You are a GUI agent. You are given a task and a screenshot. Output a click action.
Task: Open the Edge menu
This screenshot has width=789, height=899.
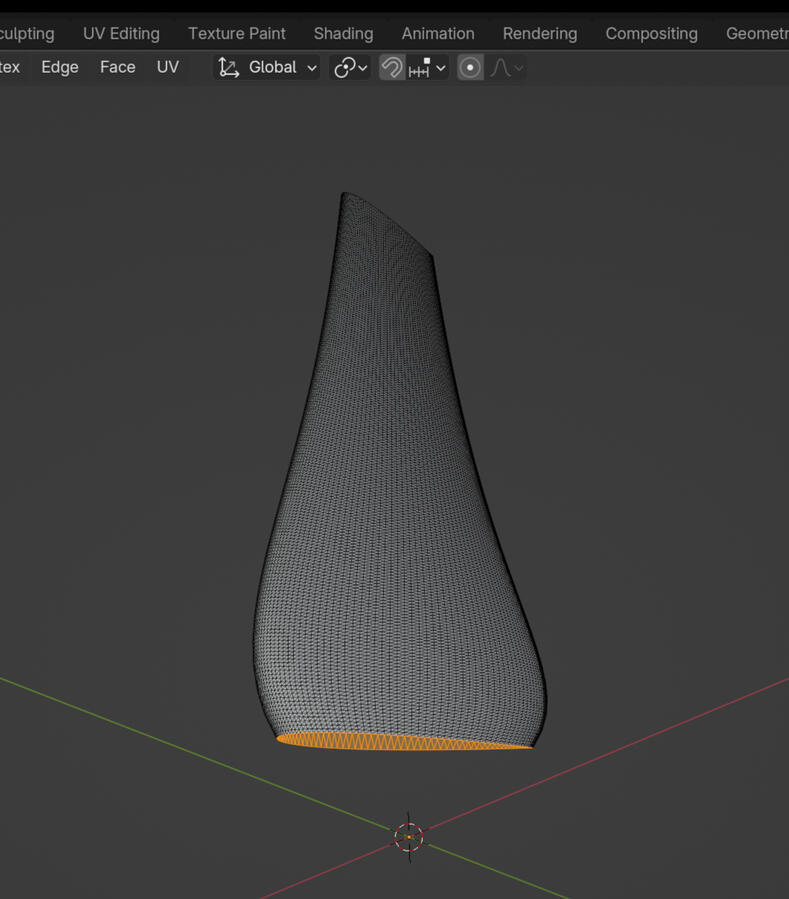[60, 67]
